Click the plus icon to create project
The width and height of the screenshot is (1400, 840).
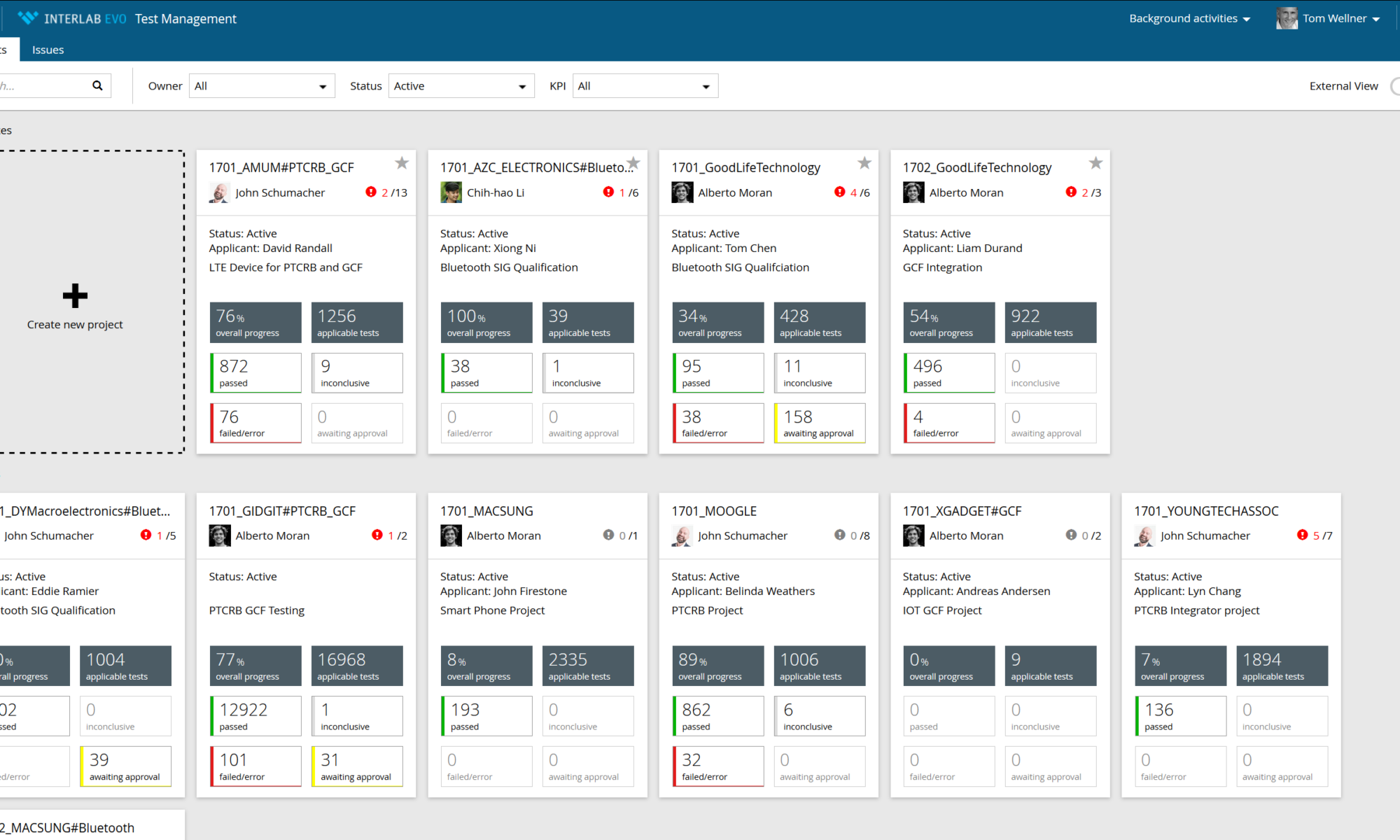pos(75,296)
